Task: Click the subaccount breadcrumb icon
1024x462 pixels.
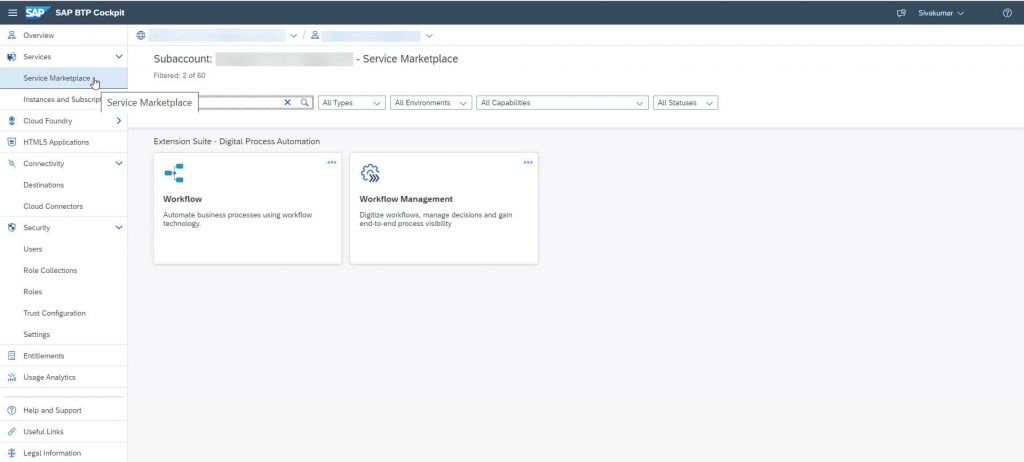Action: coord(315,35)
